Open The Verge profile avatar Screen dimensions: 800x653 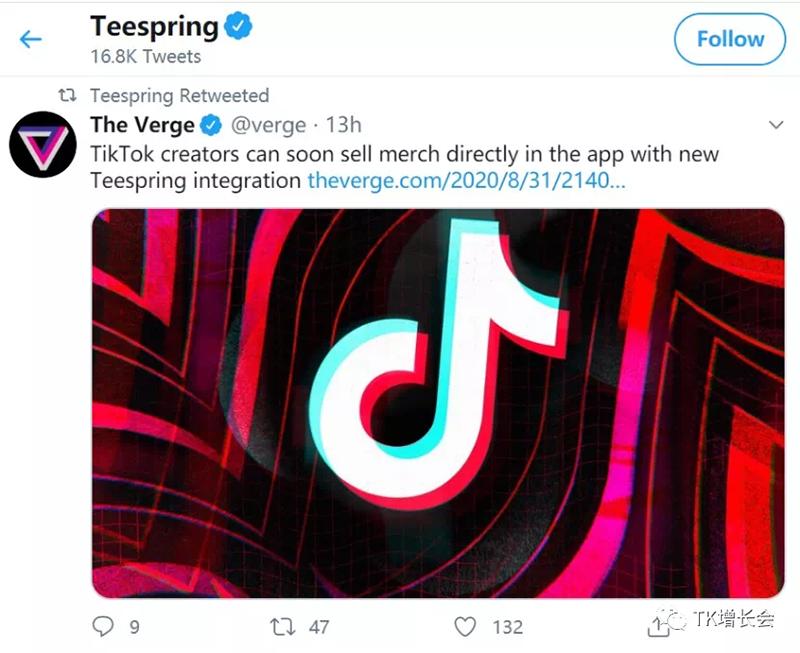coord(42,145)
